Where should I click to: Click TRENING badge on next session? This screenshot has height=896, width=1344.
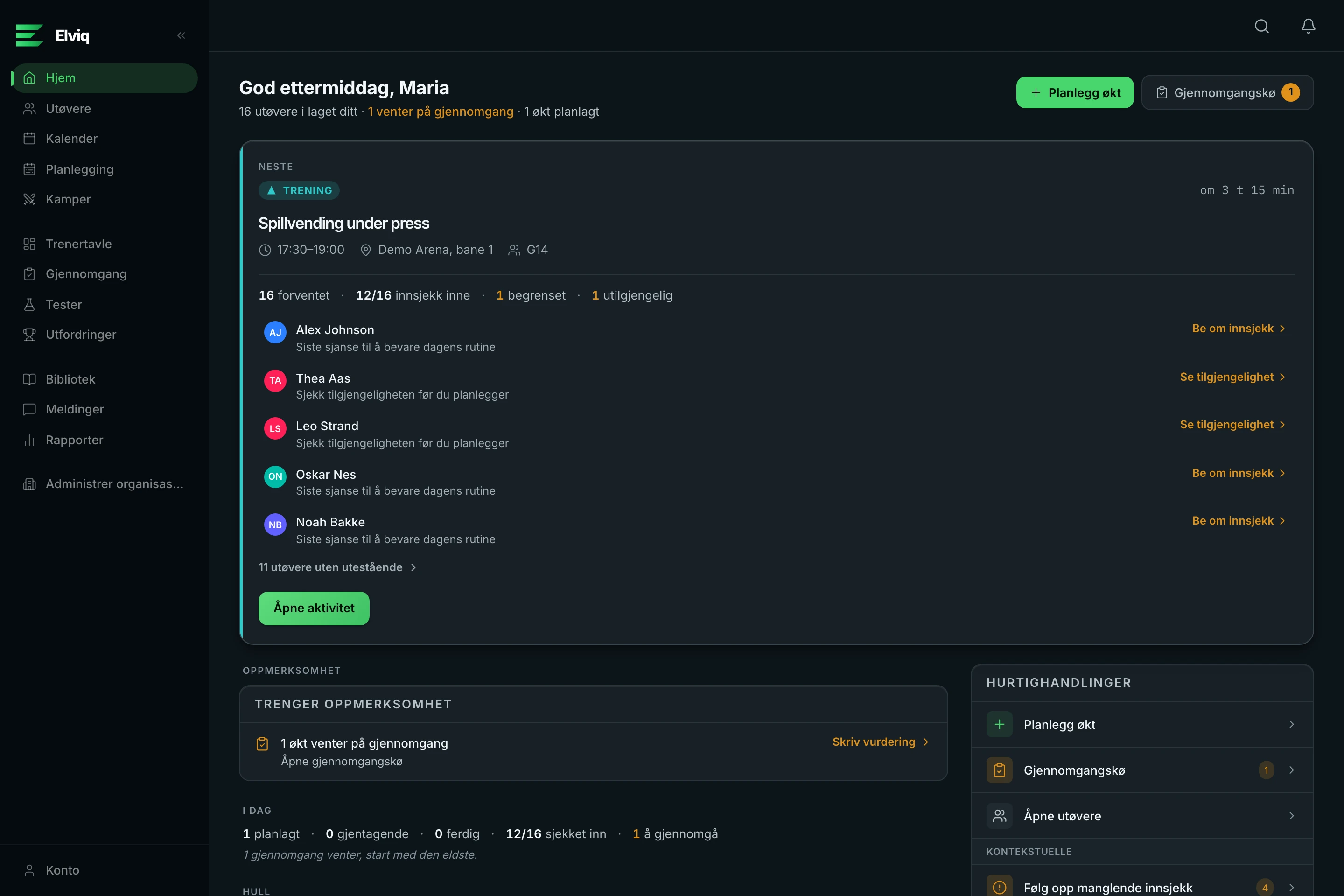(299, 190)
